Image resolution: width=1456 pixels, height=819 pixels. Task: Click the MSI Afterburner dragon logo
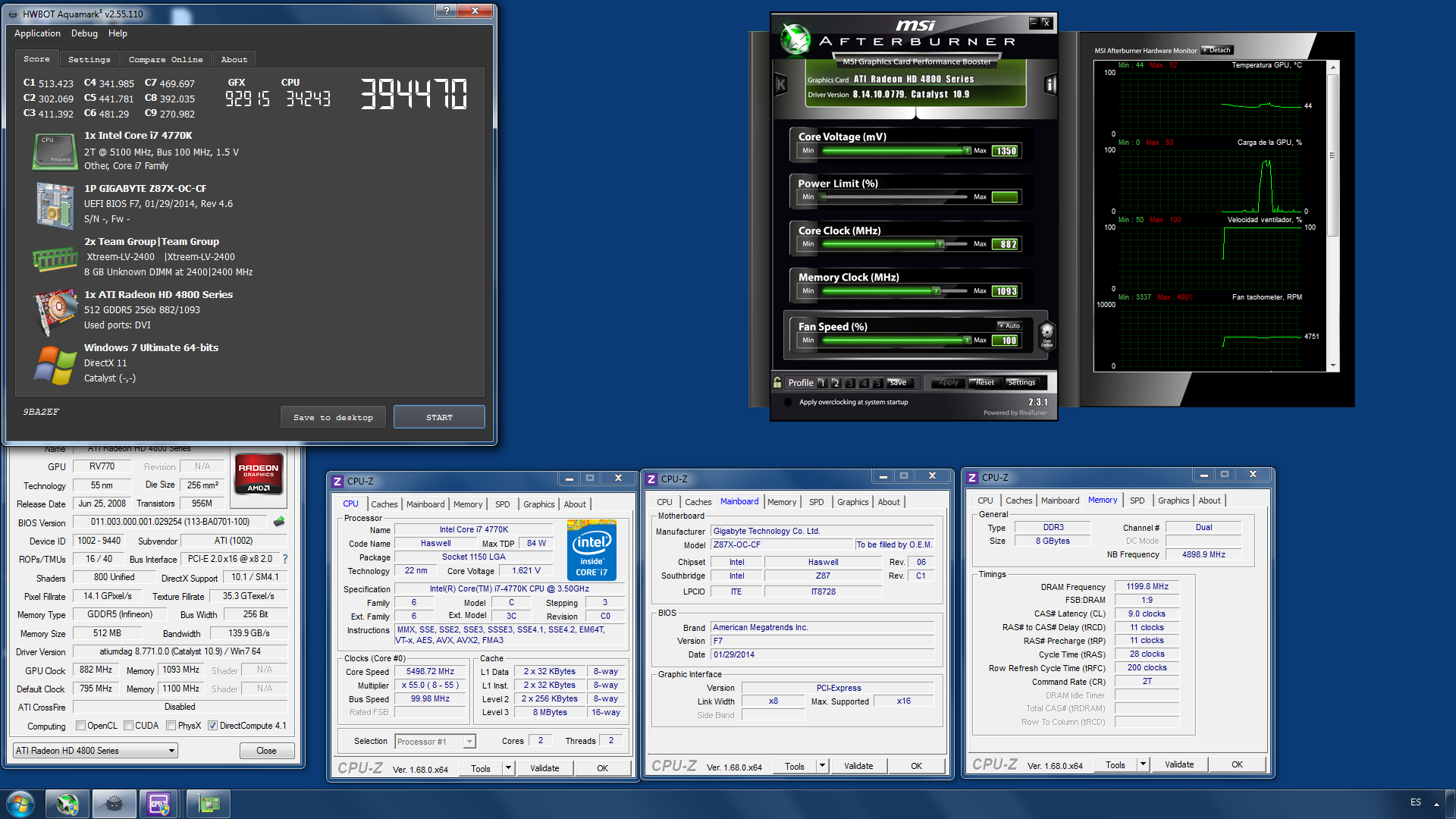[795, 39]
